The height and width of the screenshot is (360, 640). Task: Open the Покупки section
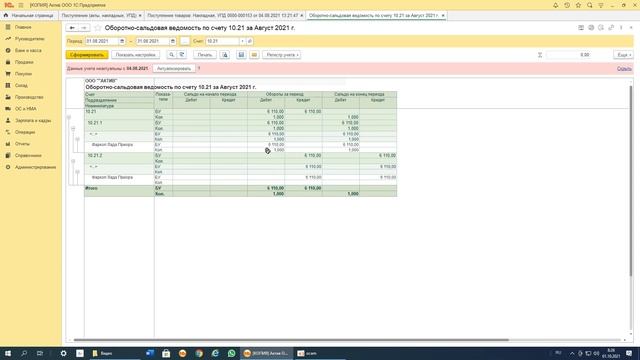[23, 74]
